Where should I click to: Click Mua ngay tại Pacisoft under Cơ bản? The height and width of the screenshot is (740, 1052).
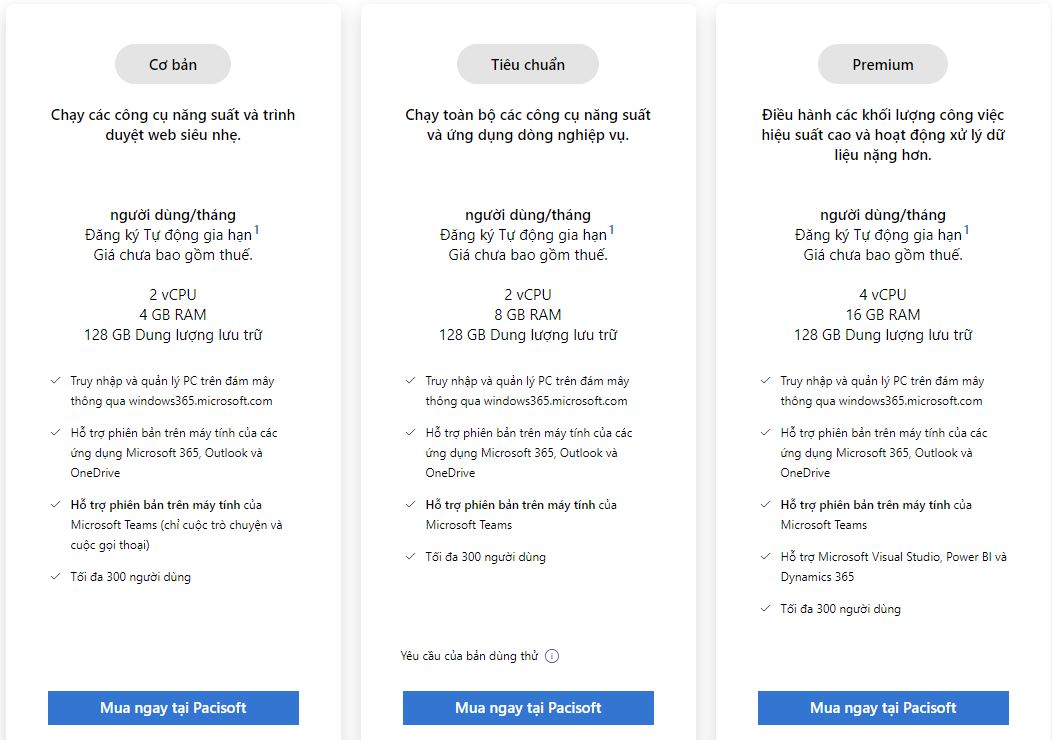(173, 708)
